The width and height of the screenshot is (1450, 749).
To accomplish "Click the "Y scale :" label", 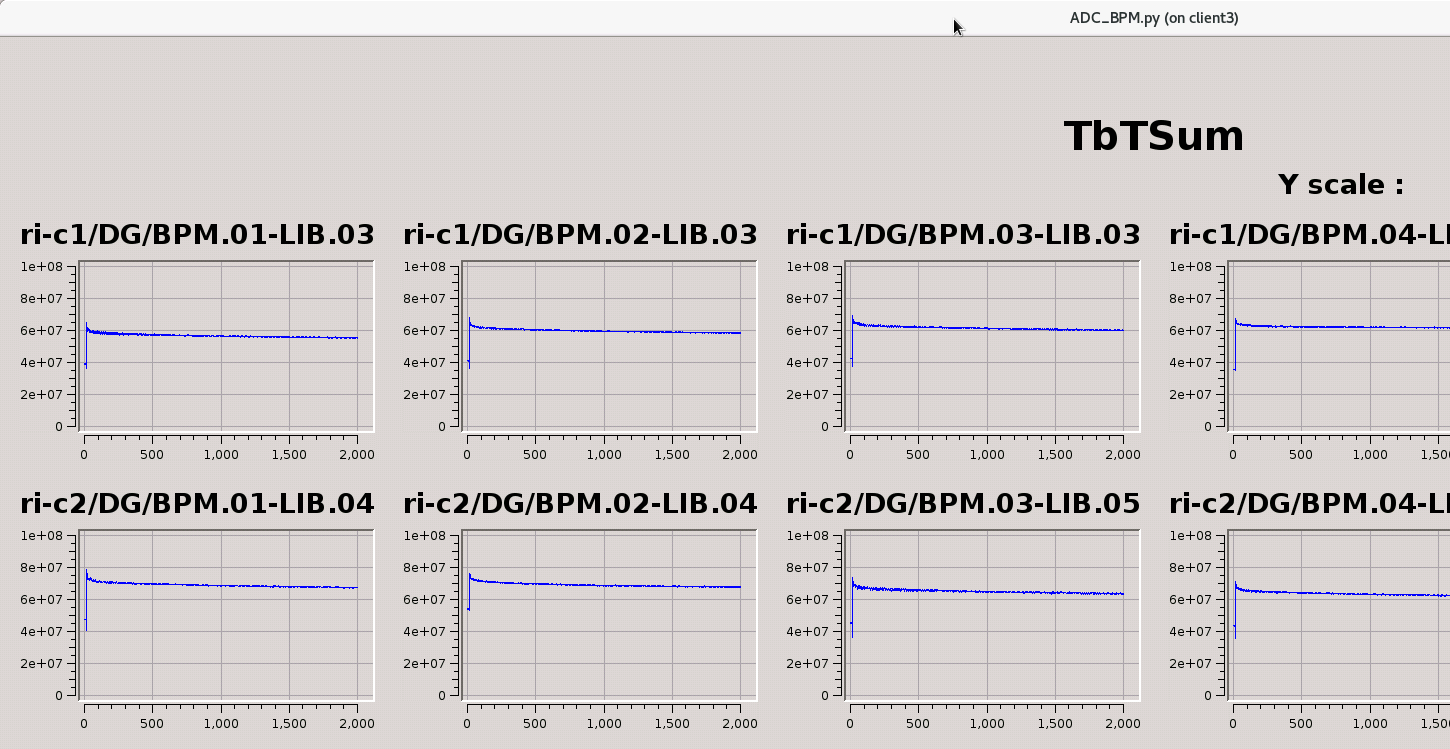I will coord(1340,185).
